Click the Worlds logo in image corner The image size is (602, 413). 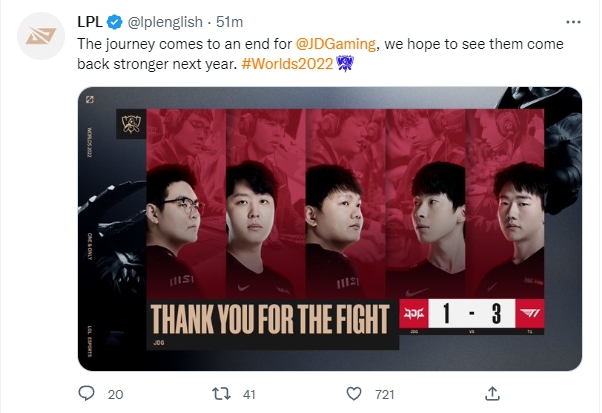tap(131, 124)
